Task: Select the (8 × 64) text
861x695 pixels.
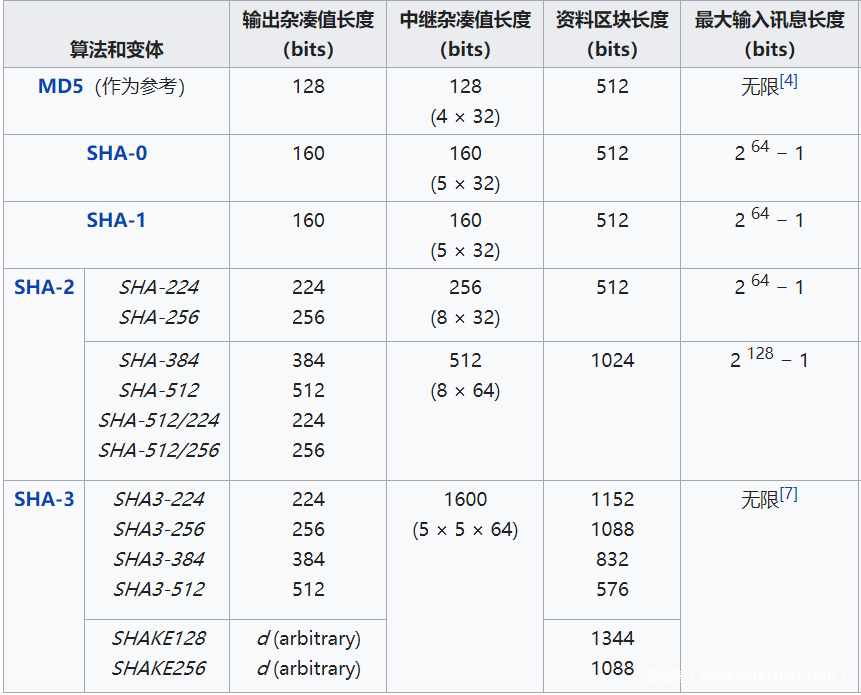Action: click(465, 391)
